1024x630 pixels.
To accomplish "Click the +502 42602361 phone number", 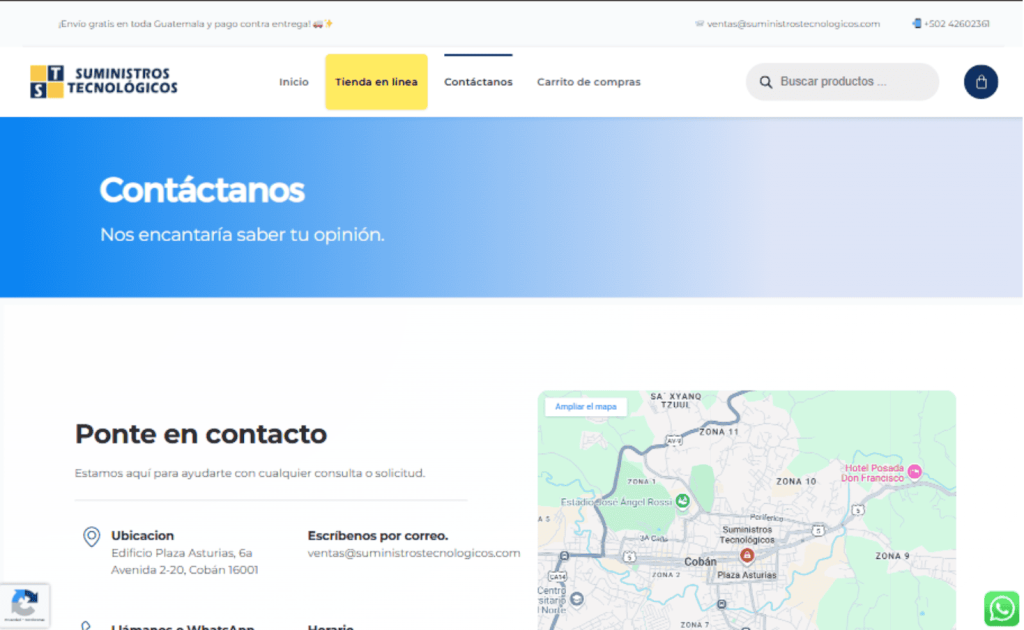I will point(956,24).
